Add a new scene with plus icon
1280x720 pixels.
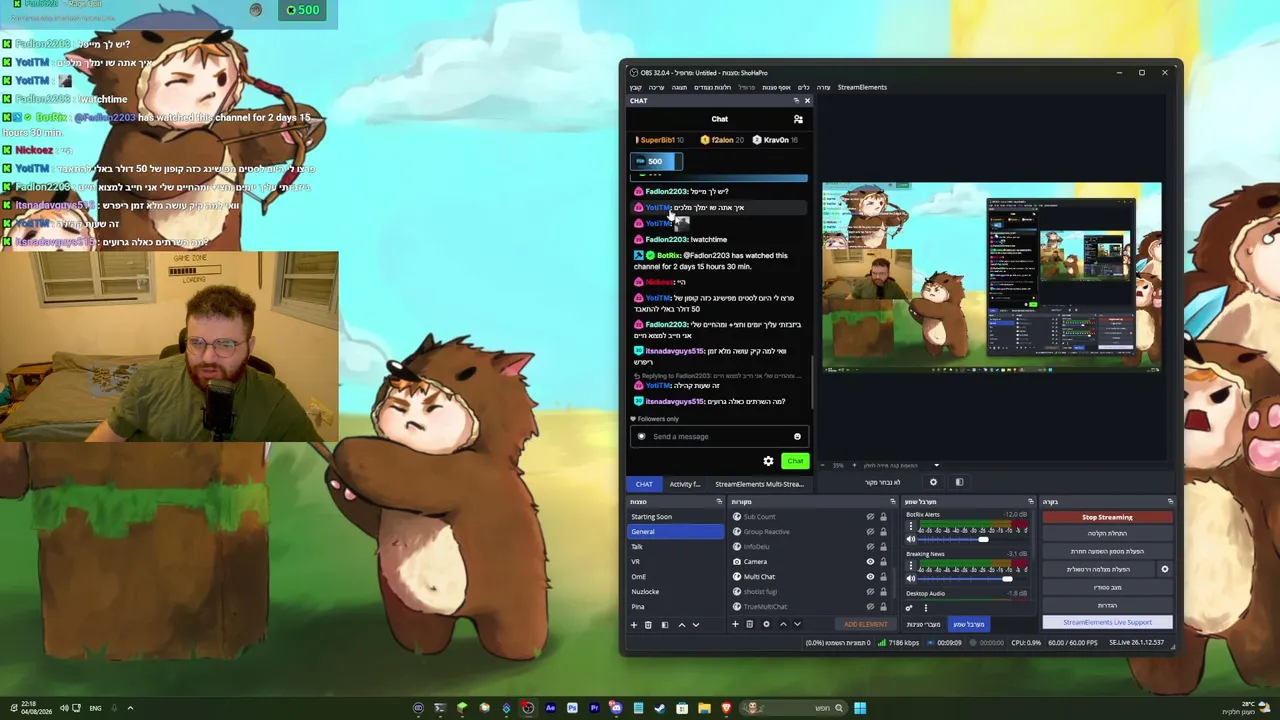pyautogui.click(x=633, y=625)
